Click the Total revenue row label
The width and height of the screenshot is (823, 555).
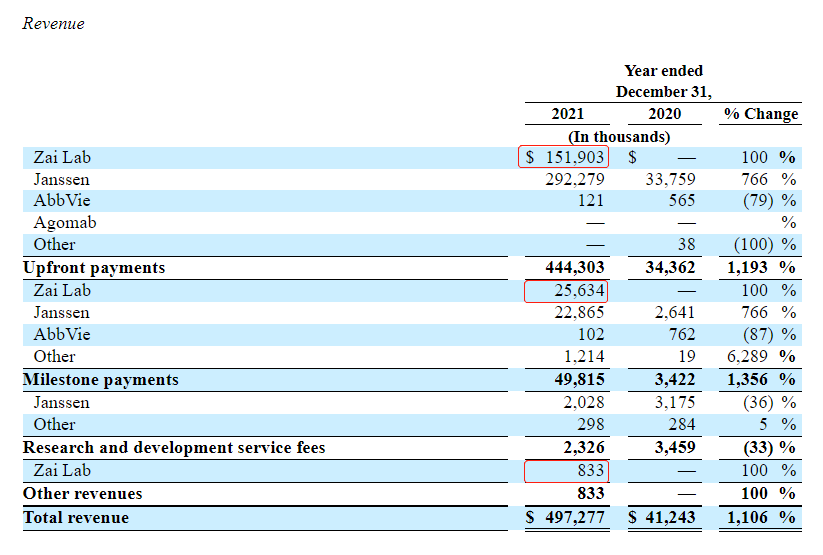click(76, 518)
